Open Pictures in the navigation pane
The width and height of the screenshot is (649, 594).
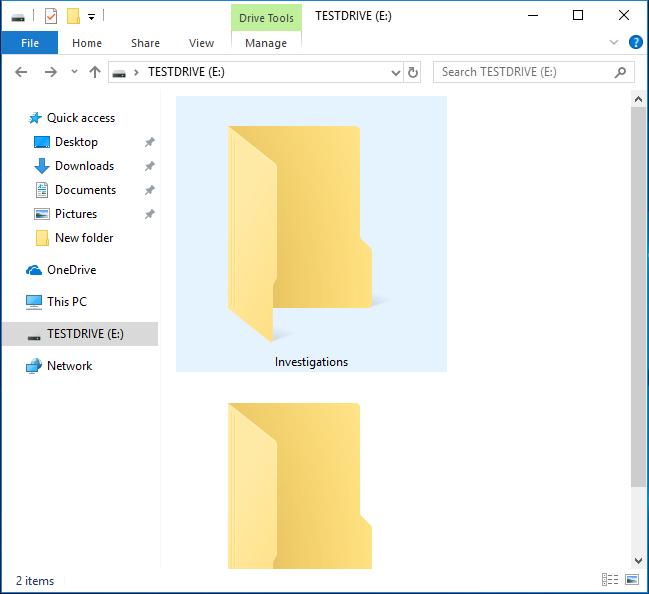[x=76, y=214]
